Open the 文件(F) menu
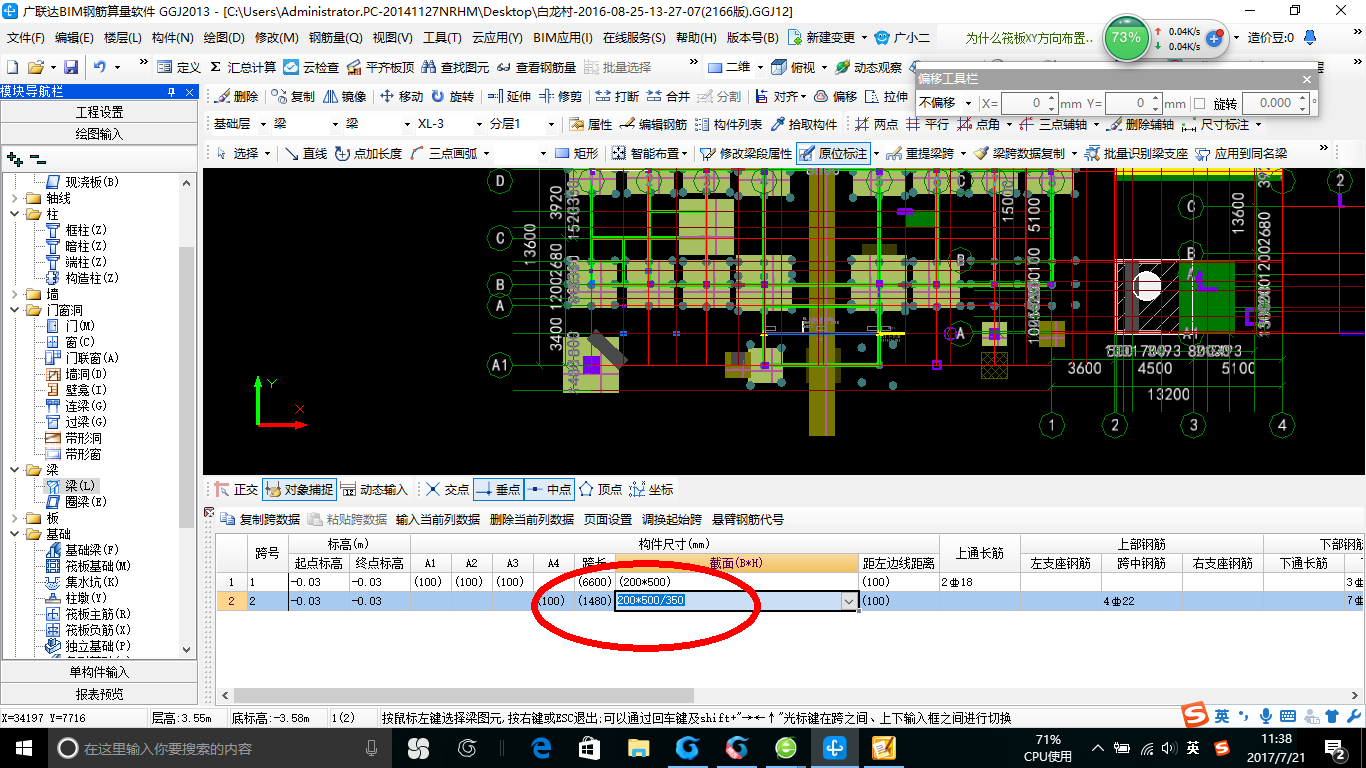The width and height of the screenshot is (1366, 768). 25,38
